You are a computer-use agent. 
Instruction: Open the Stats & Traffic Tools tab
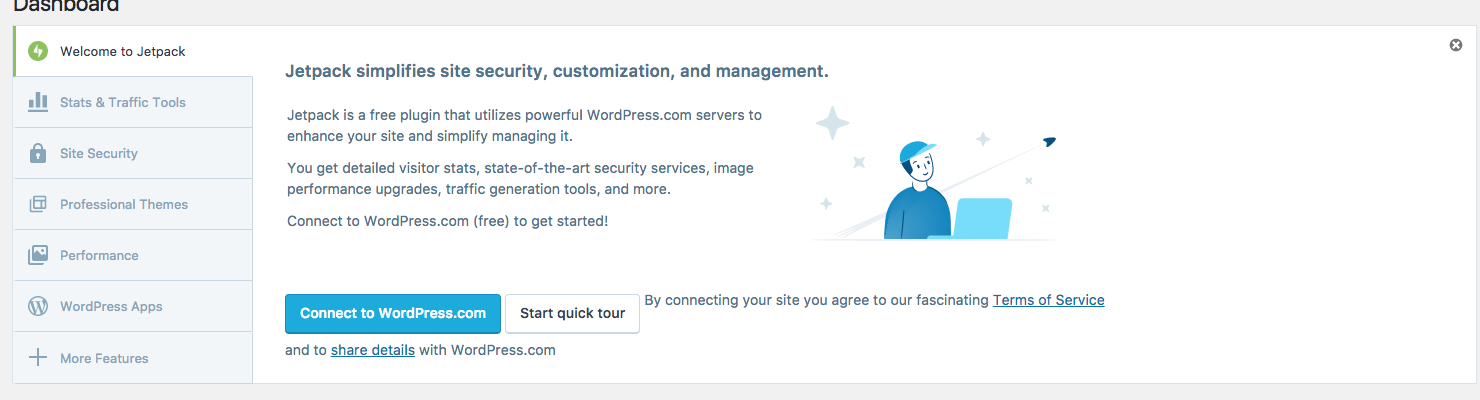click(123, 102)
